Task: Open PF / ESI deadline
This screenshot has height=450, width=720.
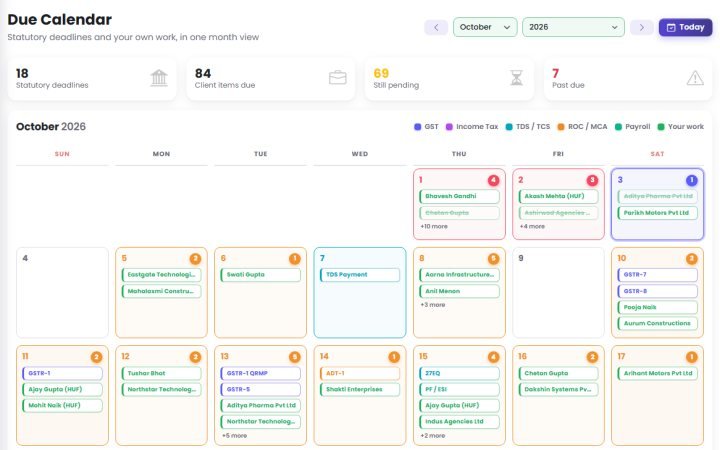Action: [x=459, y=389]
